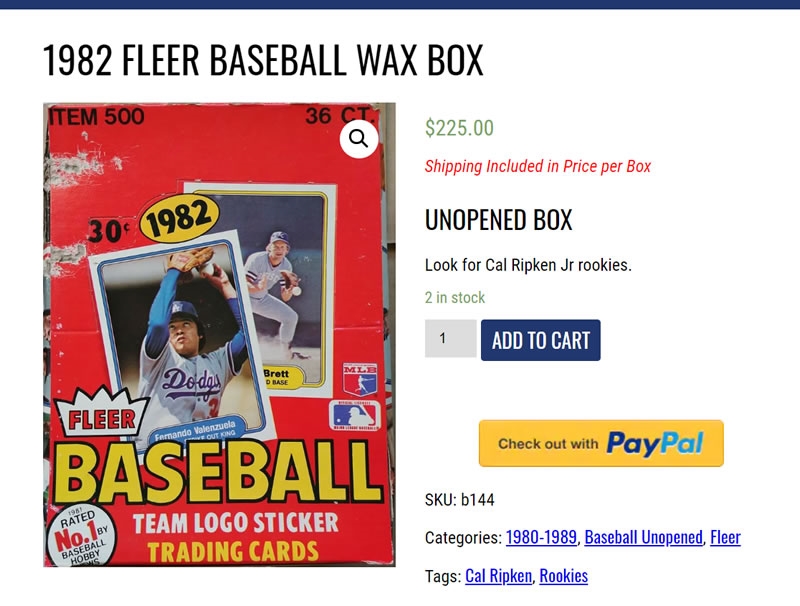The image size is (800, 606).
Task: Click the $225.00 price text
Action: point(459,128)
